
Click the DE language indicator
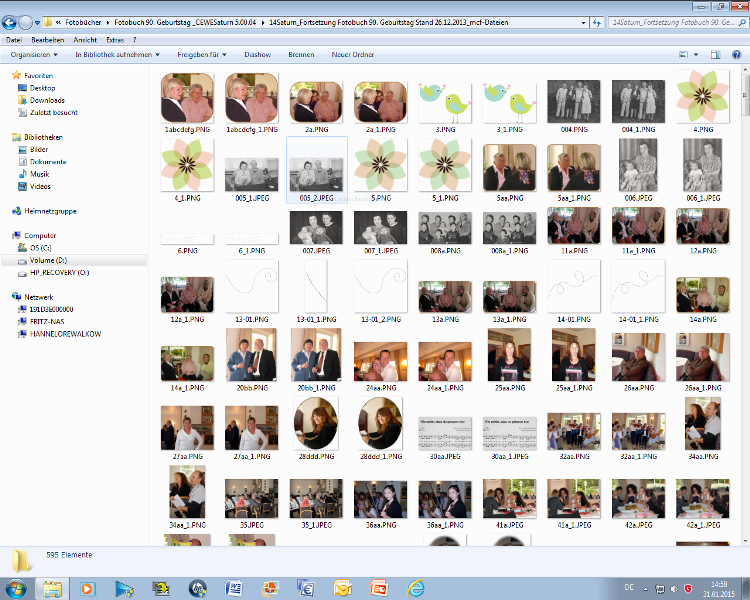pyautogui.click(x=629, y=588)
